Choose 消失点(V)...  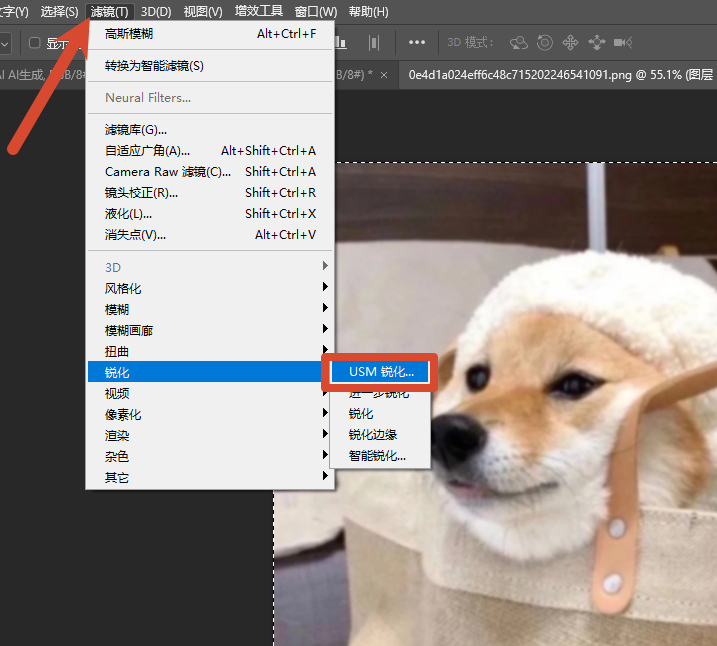tap(210, 235)
